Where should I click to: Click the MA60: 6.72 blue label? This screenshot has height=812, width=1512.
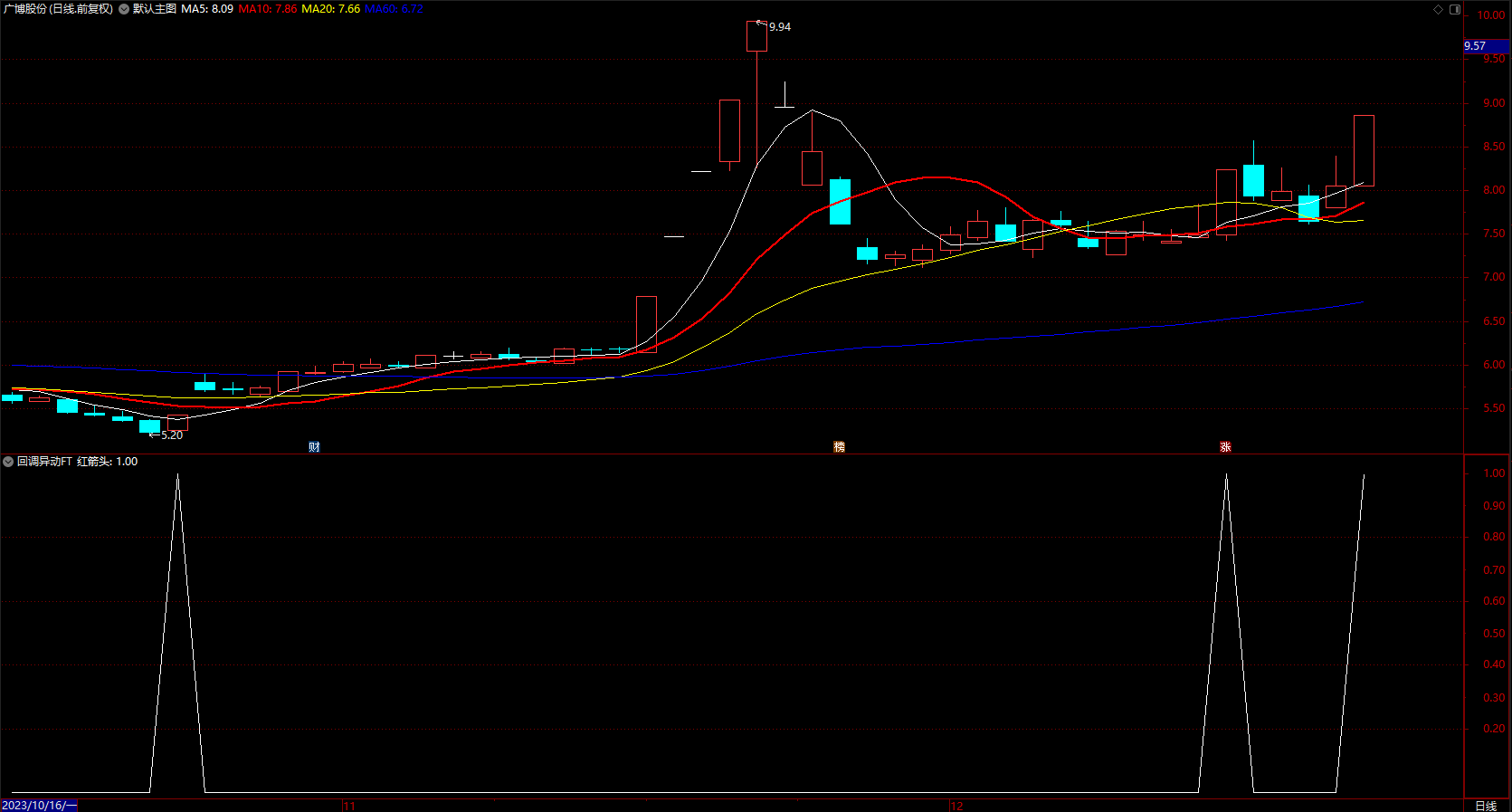[x=394, y=9]
